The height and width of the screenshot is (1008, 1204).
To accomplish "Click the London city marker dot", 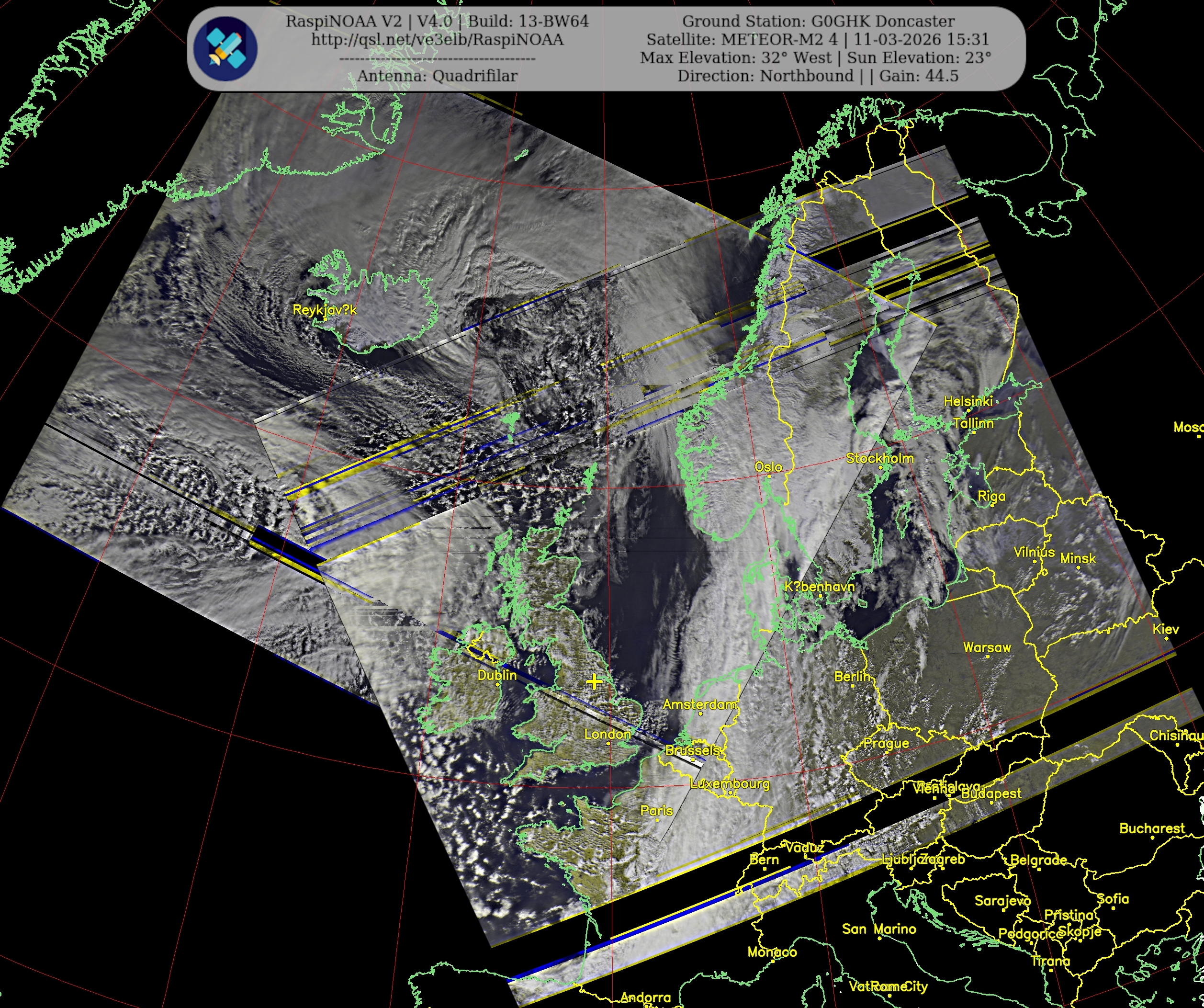I will tap(608, 744).
